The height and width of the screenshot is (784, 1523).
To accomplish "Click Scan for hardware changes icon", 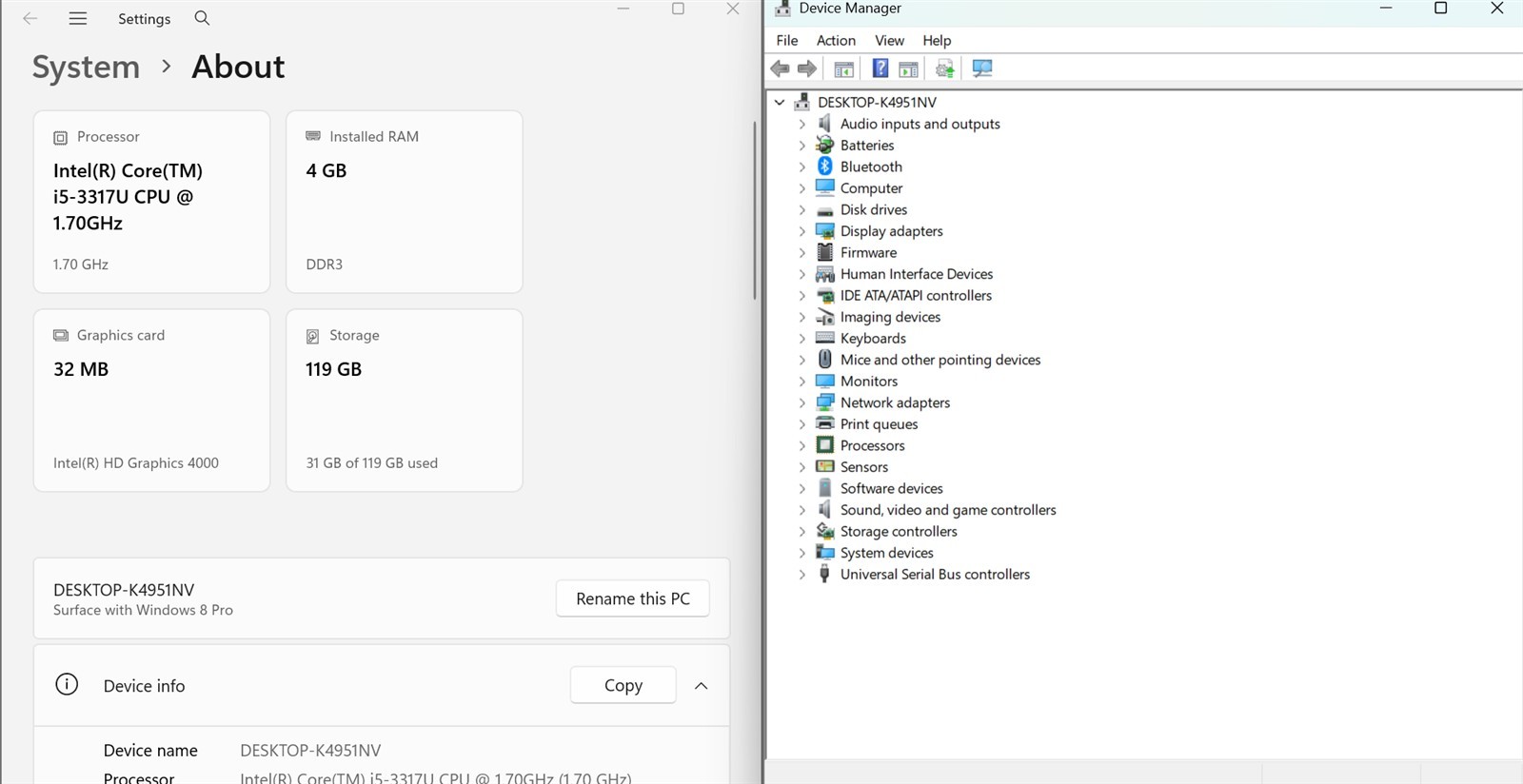I will coord(982,69).
